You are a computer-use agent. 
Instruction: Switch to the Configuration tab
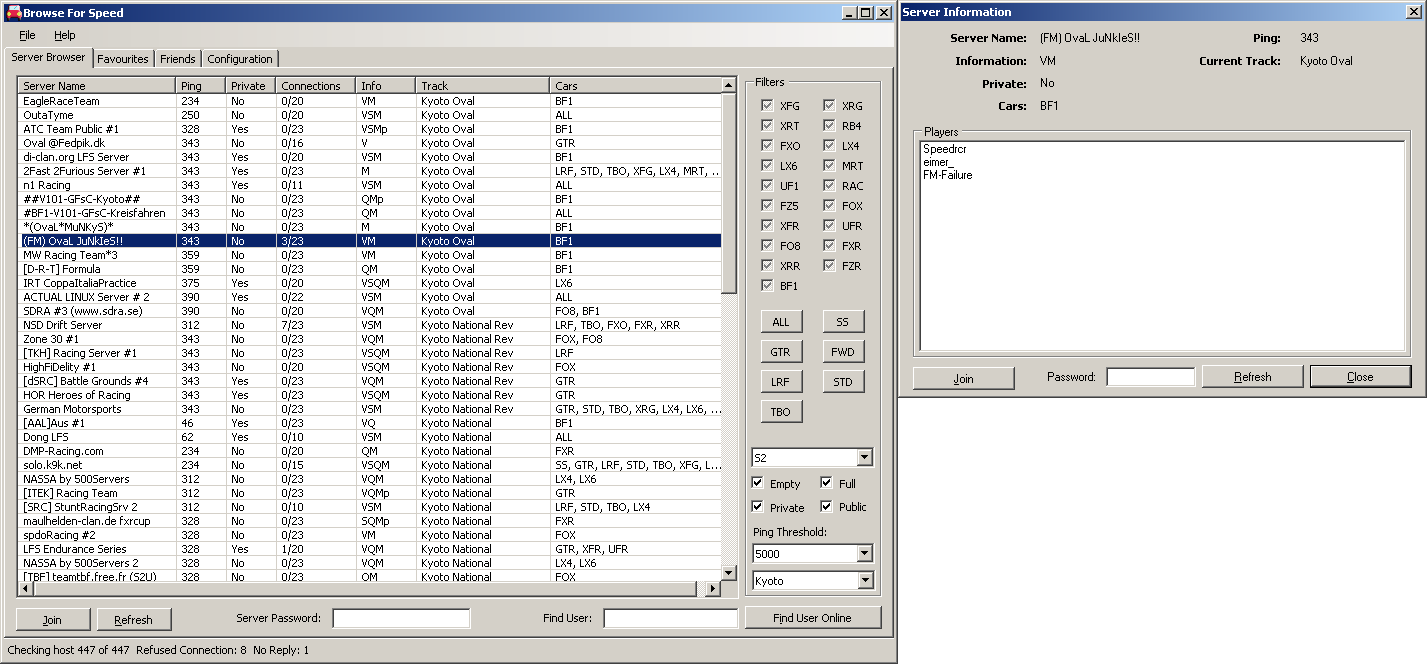click(x=240, y=59)
